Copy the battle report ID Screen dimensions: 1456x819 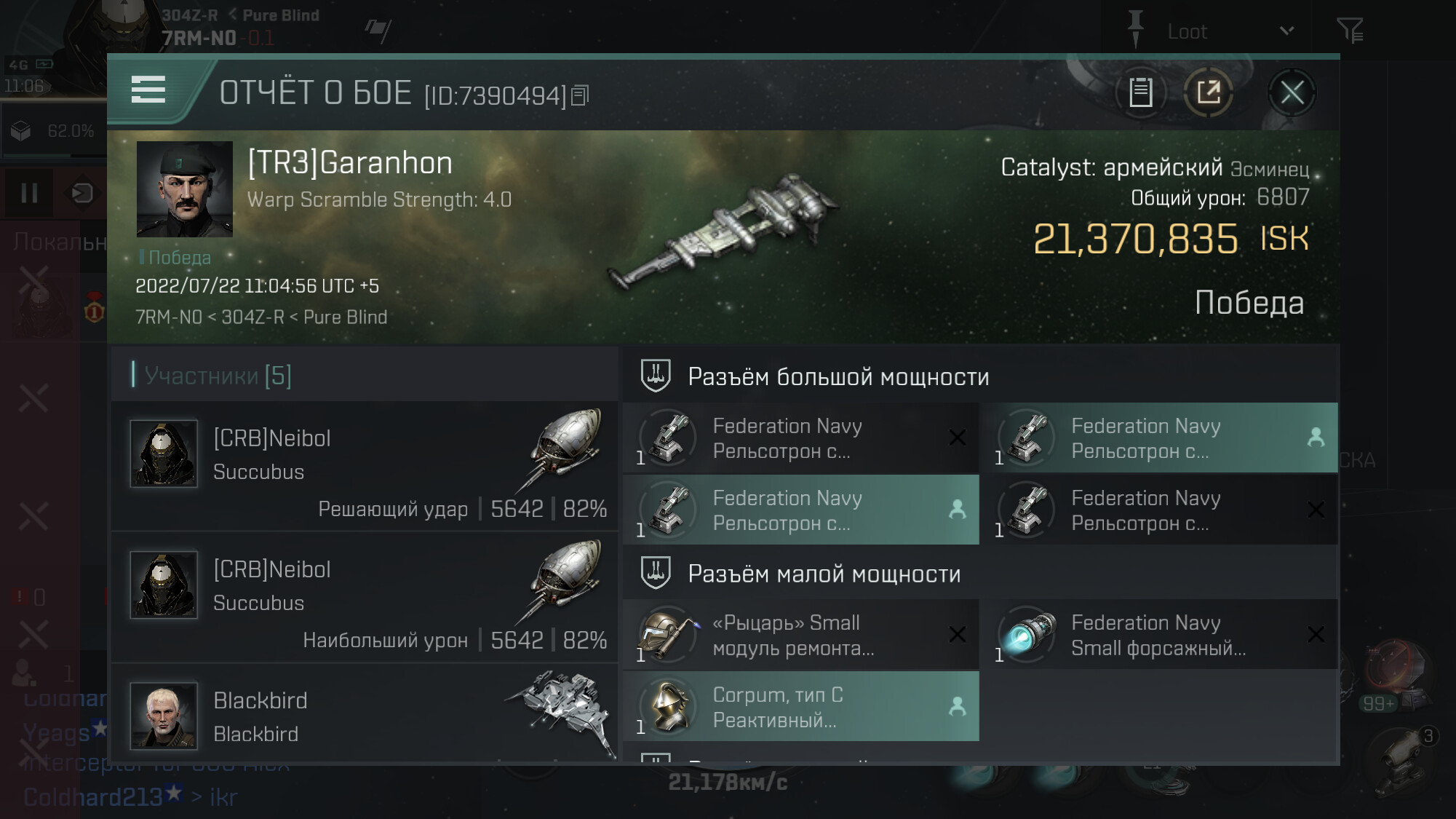coord(580,95)
